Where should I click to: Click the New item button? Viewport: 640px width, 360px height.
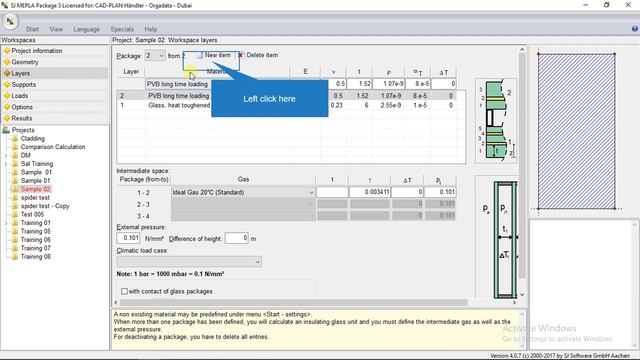click(213, 55)
